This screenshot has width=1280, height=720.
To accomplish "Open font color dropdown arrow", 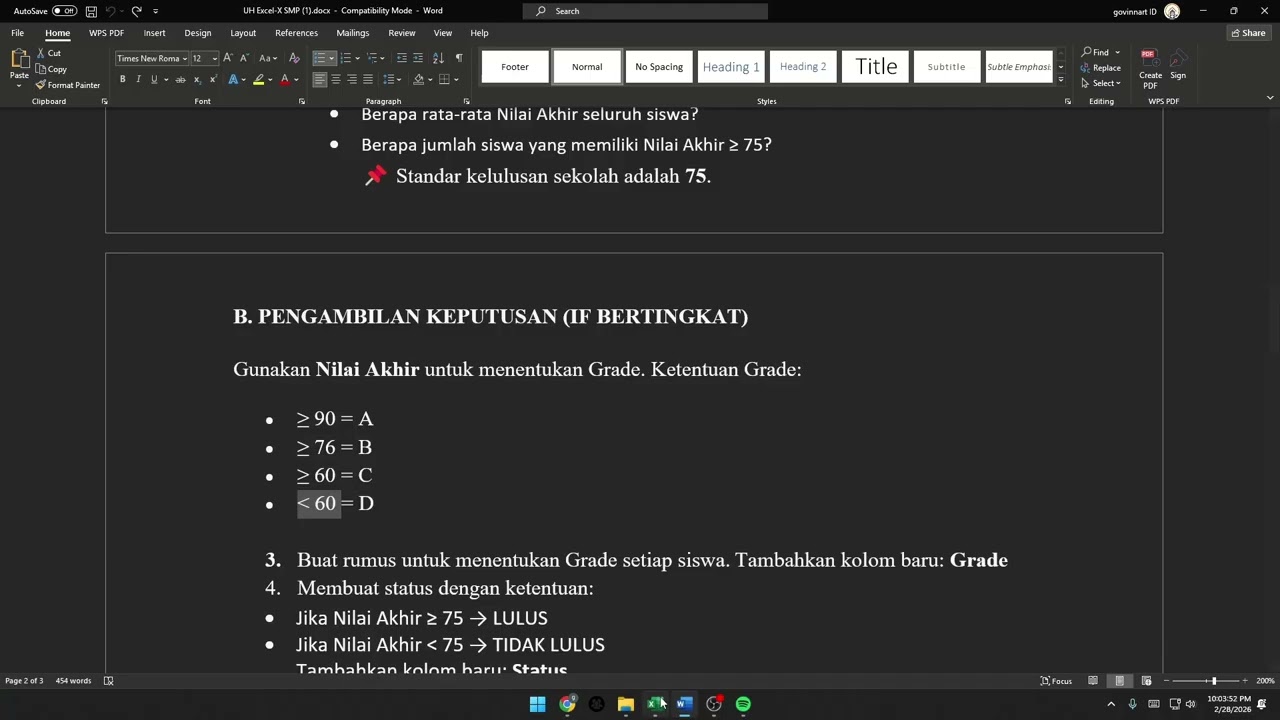I will coord(296,79).
